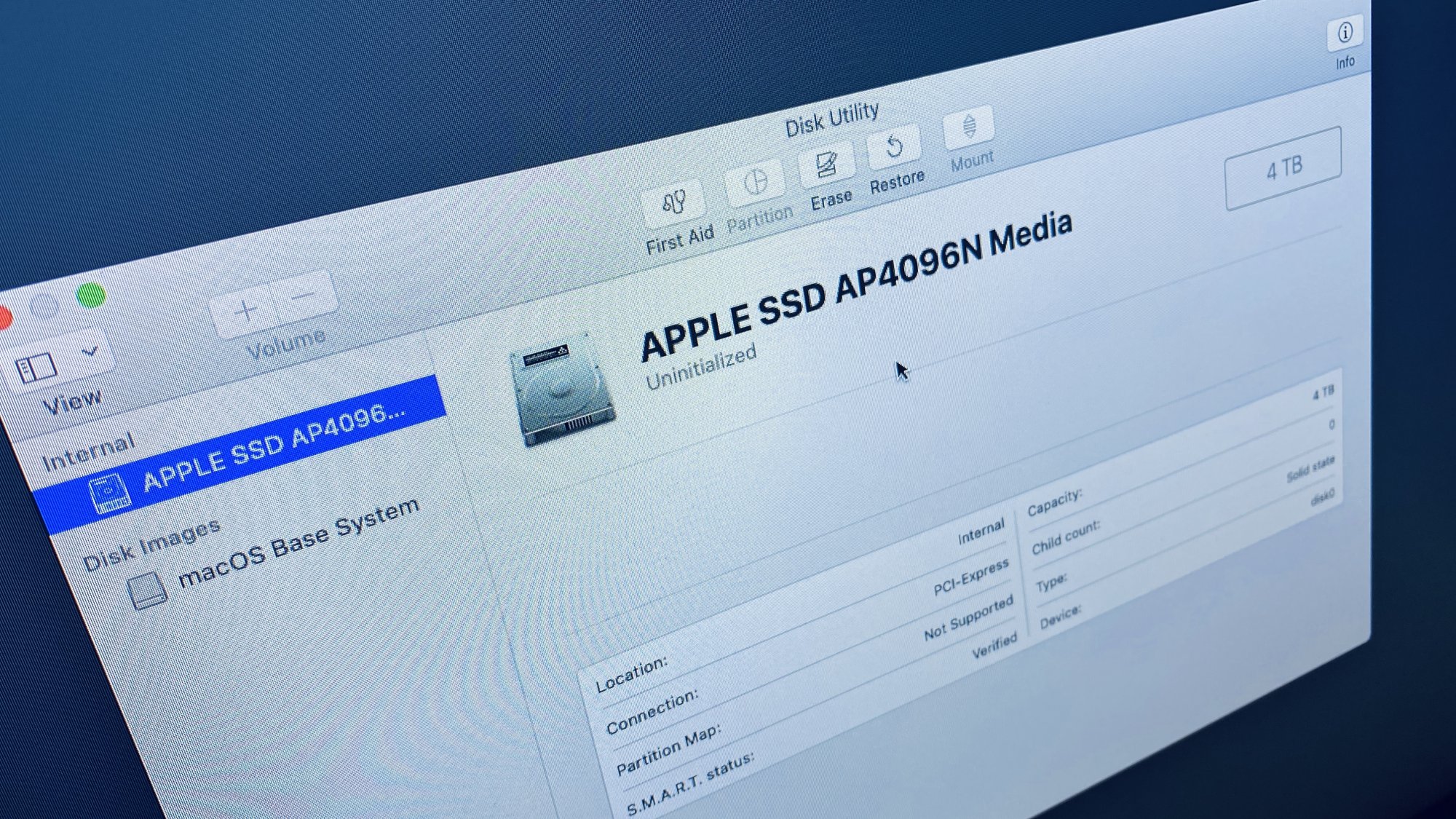1456x819 pixels.
Task: Click the Child count label
Action: pyautogui.click(x=1066, y=538)
